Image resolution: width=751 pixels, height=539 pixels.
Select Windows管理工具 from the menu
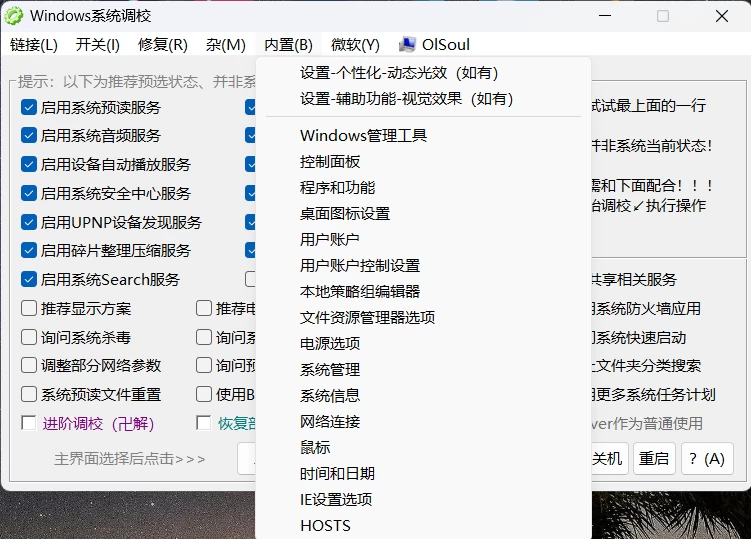[363, 135]
